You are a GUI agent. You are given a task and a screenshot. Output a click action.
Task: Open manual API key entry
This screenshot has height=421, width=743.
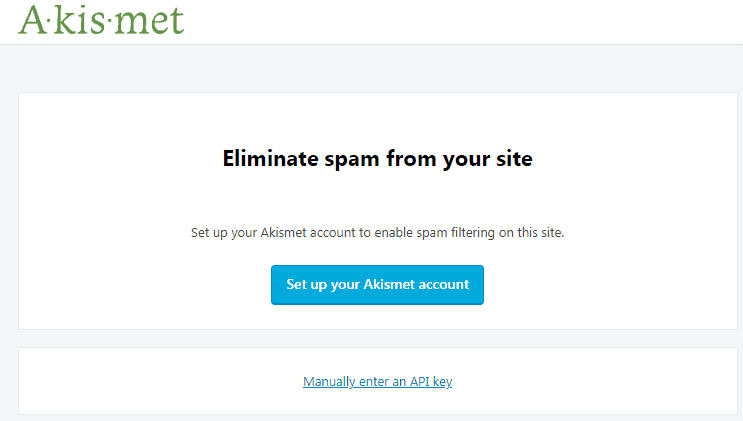(377, 381)
